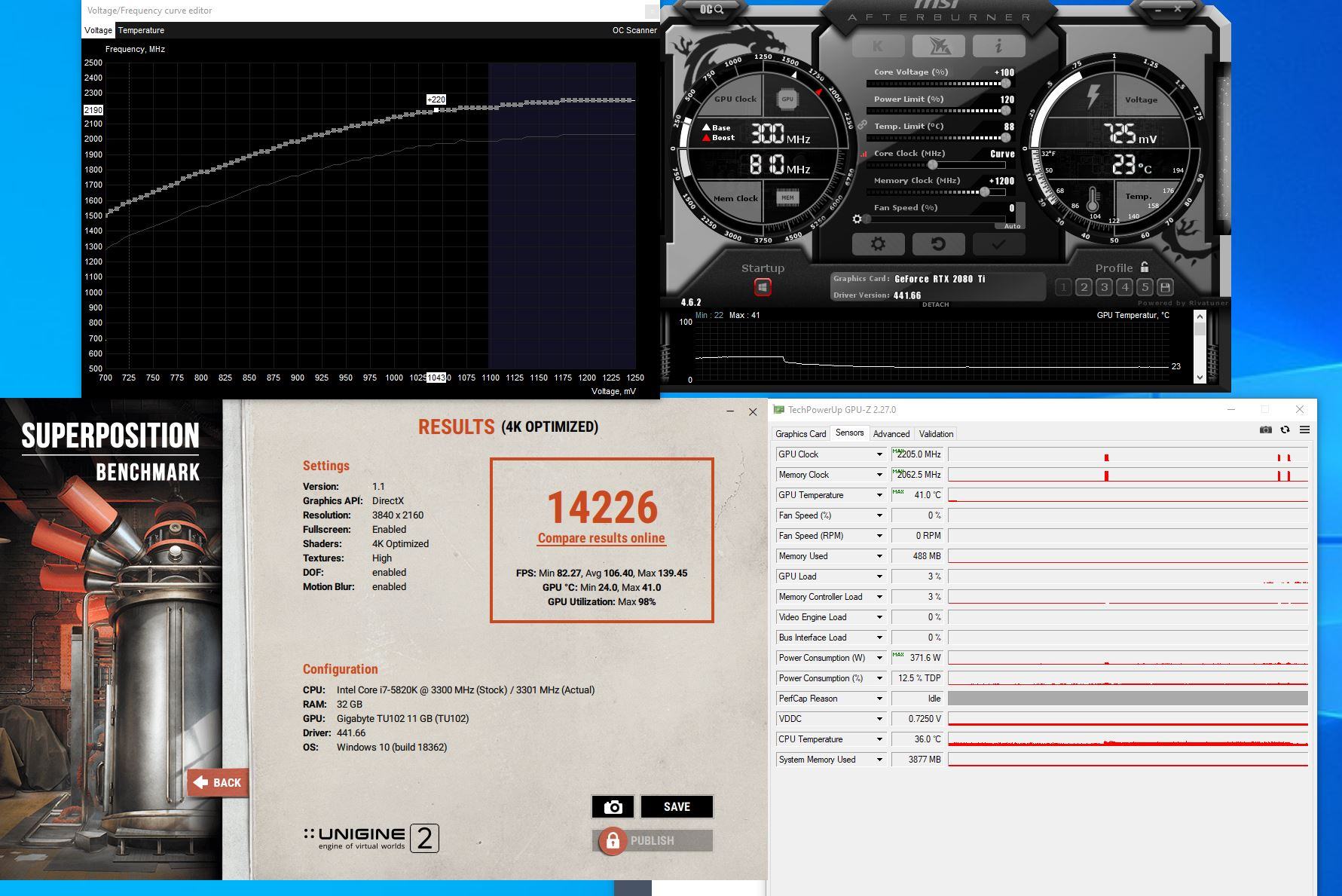Open fan speed settings gear icon
Screen dimensions: 1342x896
tap(857, 219)
